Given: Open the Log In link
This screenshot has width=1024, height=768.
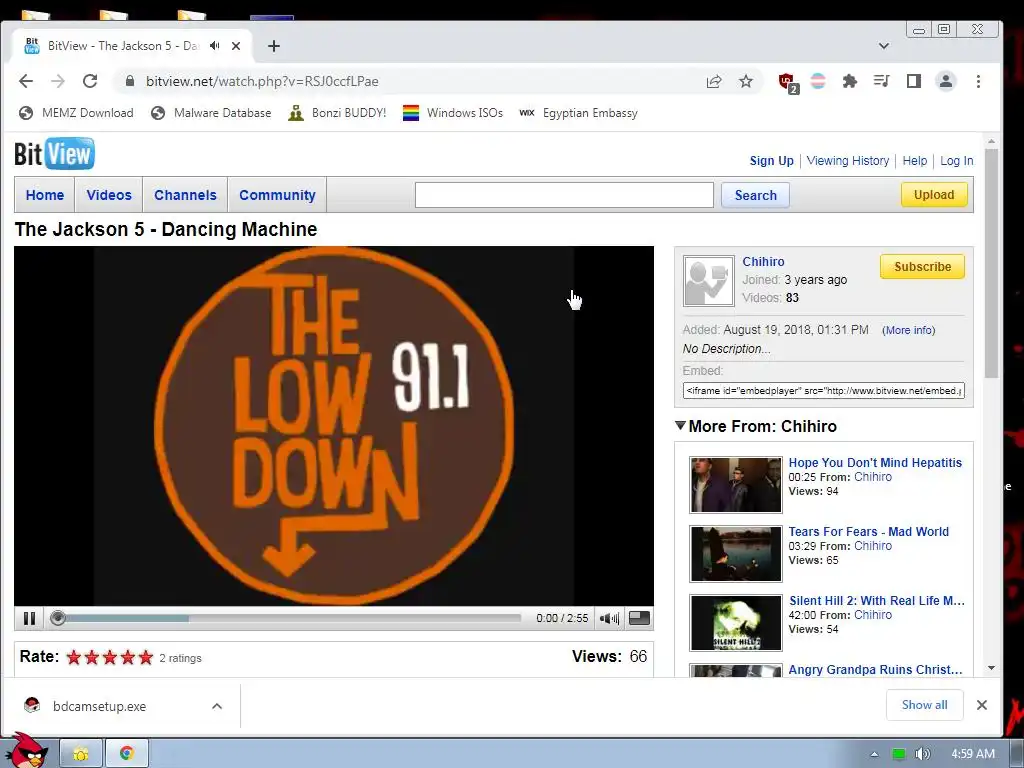Looking at the screenshot, I should [957, 161].
